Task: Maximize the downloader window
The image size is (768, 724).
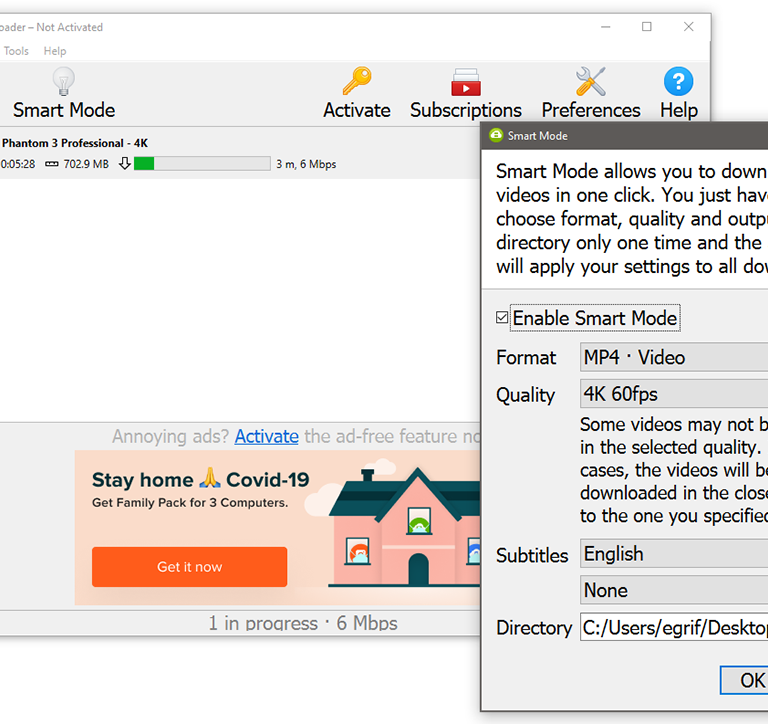Action: coord(647,27)
